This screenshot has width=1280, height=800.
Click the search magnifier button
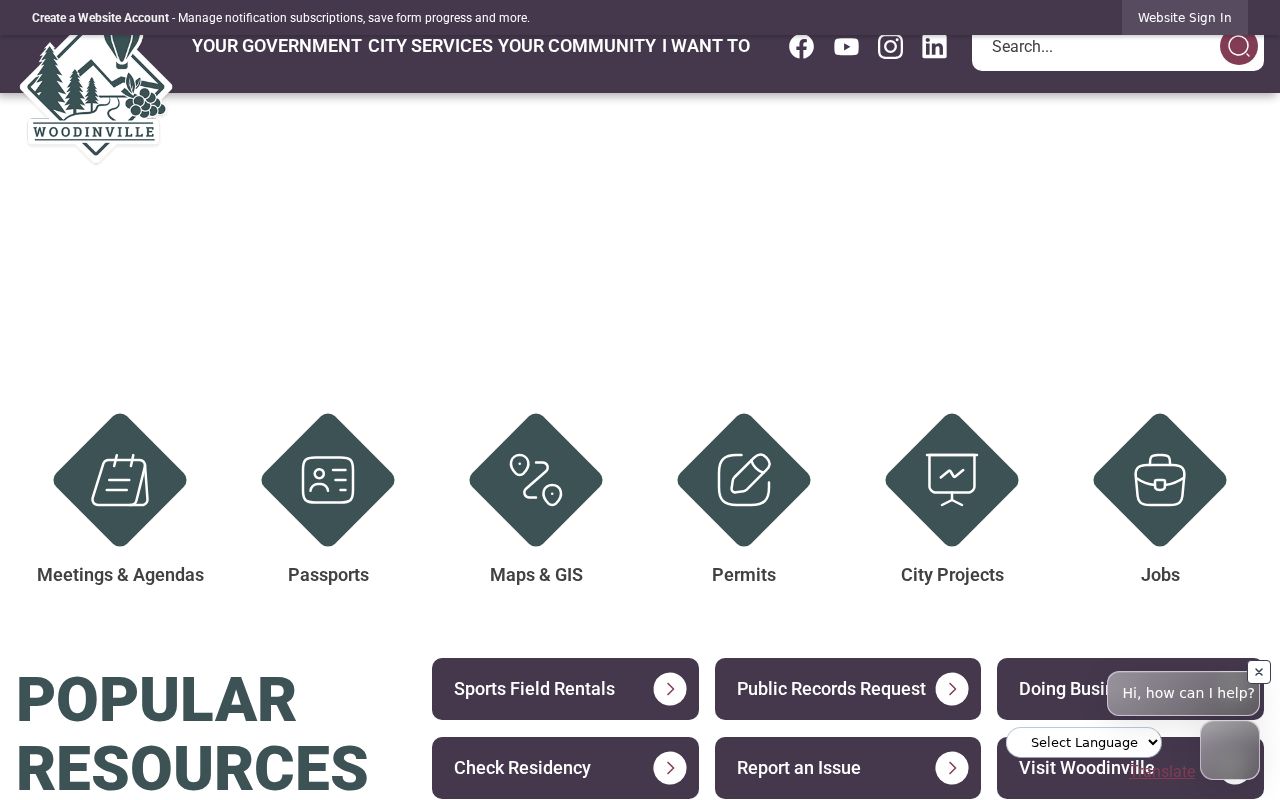coord(1238,46)
